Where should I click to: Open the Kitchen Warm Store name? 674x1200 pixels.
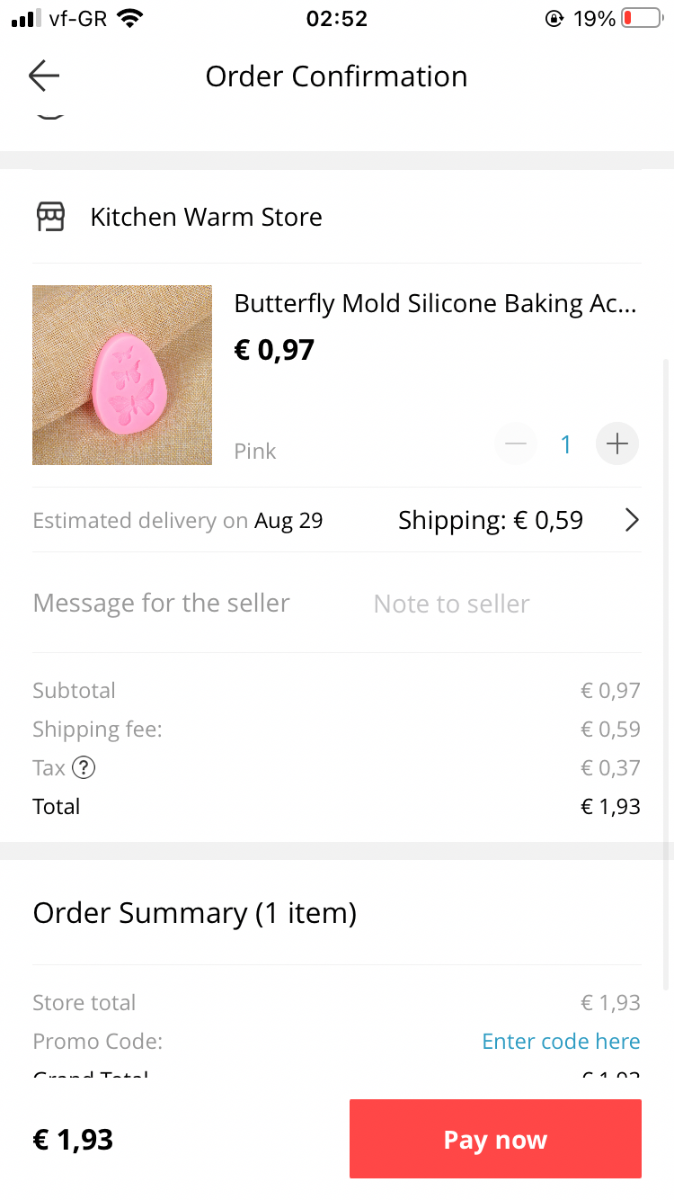point(206,217)
